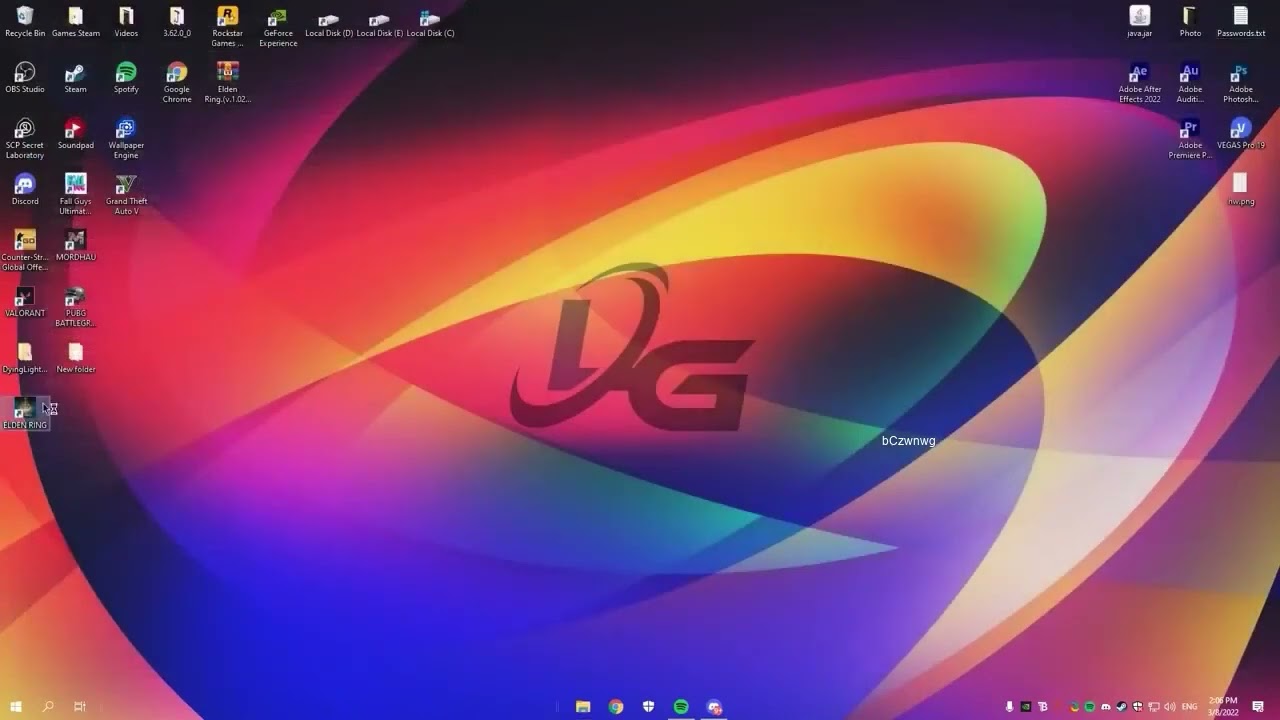Select the Google Chrome desktop shortcut
Image resolution: width=1280 pixels, height=720 pixels.
click(x=177, y=83)
